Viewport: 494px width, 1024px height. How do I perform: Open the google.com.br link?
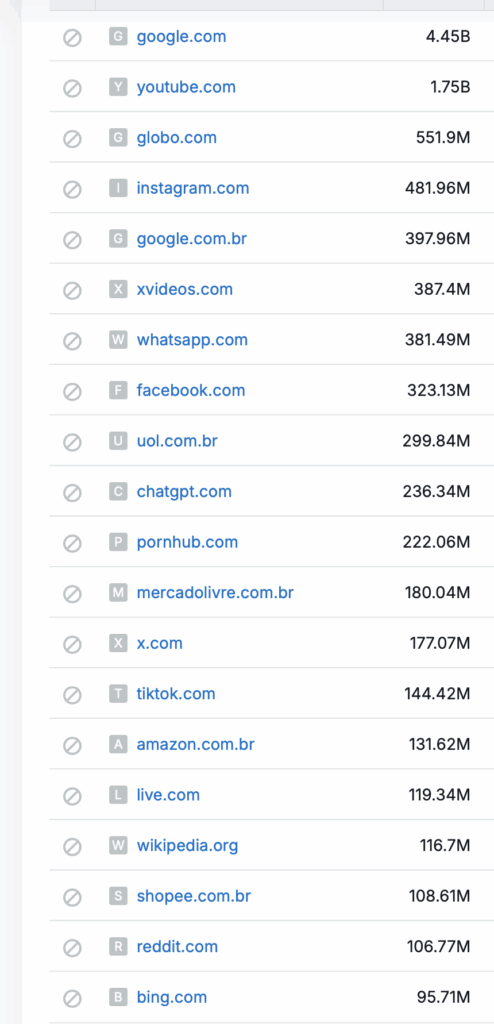pyautogui.click(x=191, y=238)
